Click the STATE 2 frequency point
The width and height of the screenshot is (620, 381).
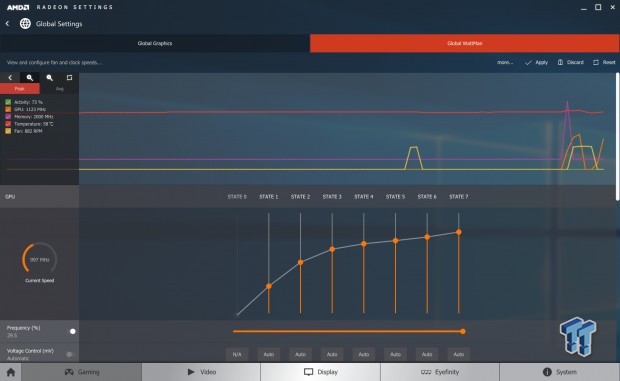coord(301,262)
